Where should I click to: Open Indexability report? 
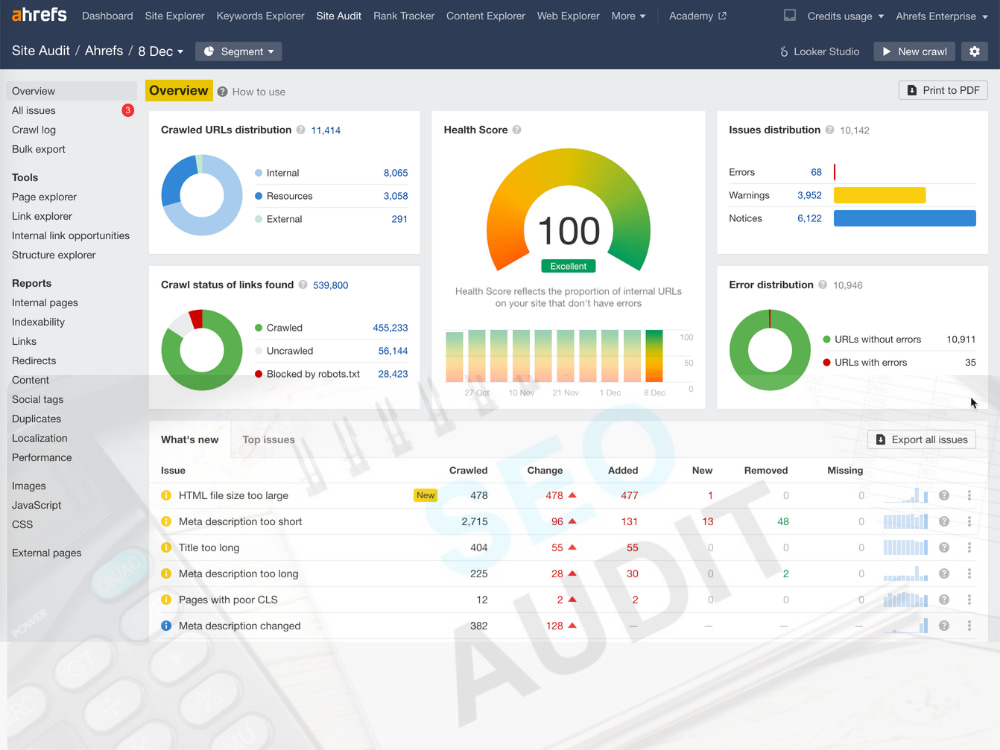click(x=38, y=322)
